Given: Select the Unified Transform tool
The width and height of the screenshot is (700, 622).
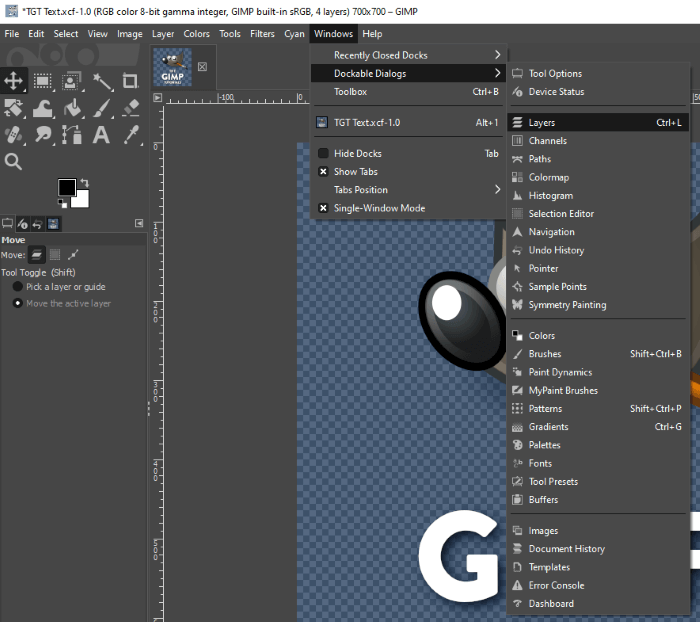Looking at the screenshot, I should tap(13, 108).
